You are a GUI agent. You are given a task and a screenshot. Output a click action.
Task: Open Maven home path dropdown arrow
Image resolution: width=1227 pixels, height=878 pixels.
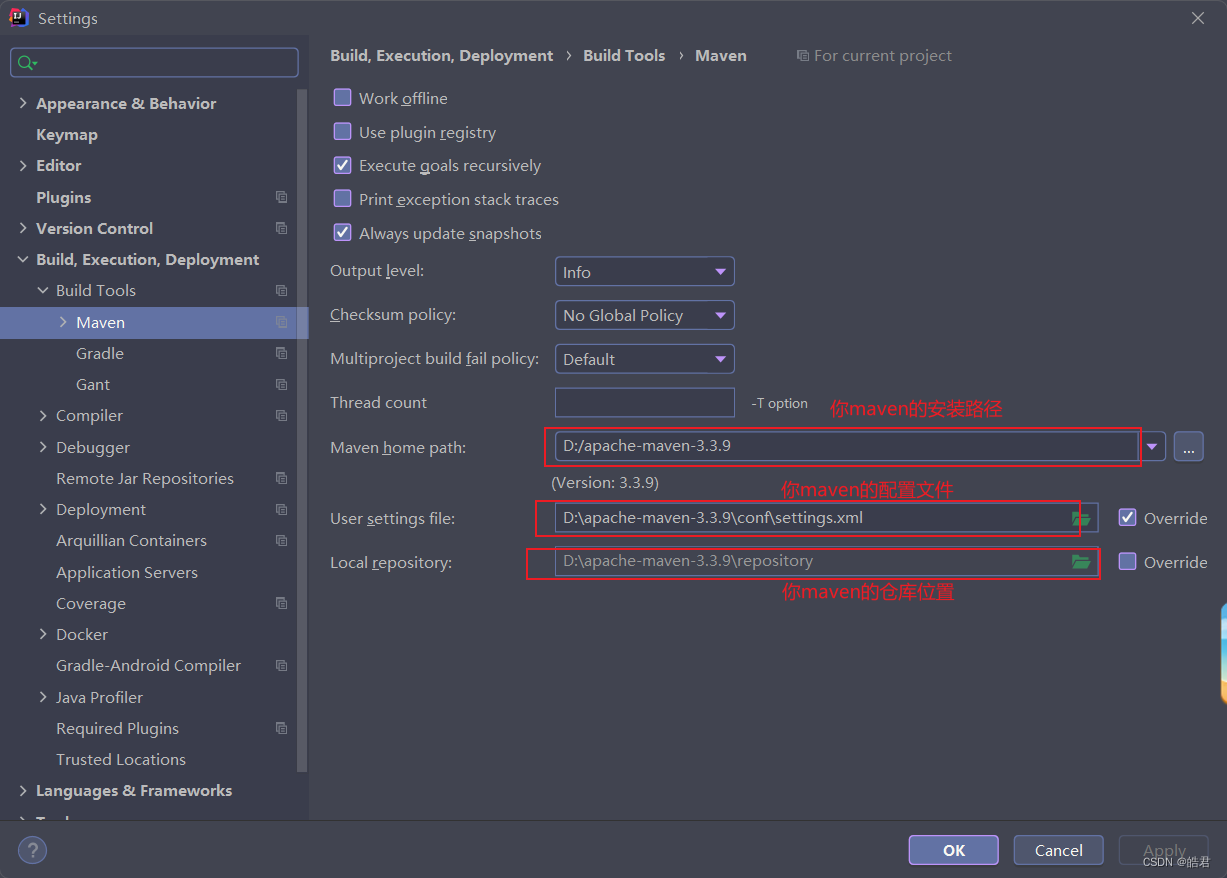pos(1153,447)
